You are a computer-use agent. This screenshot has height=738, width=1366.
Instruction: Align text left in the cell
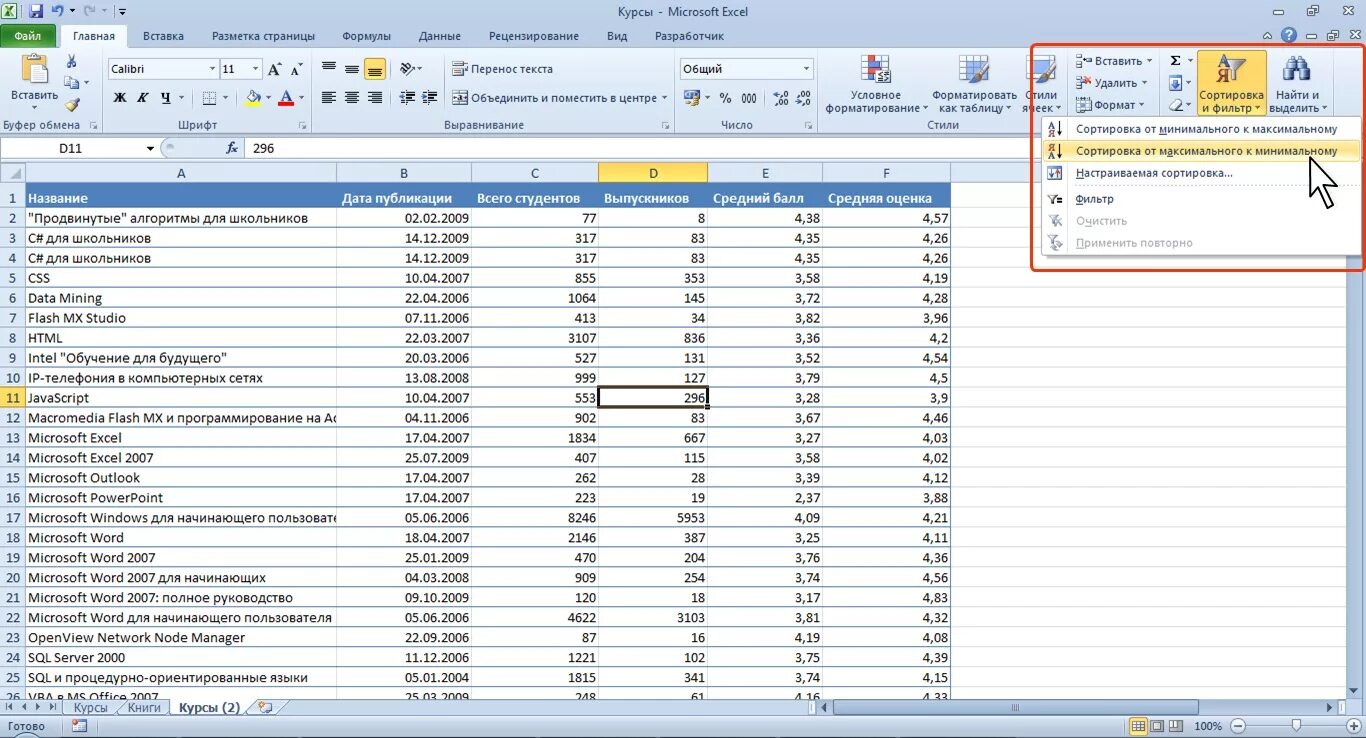click(329, 98)
